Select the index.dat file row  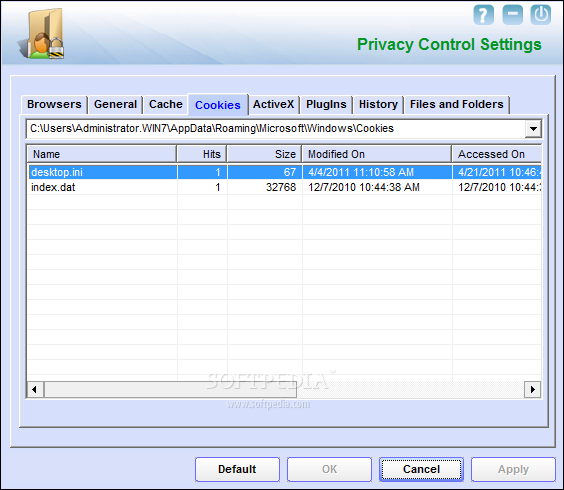click(284, 187)
